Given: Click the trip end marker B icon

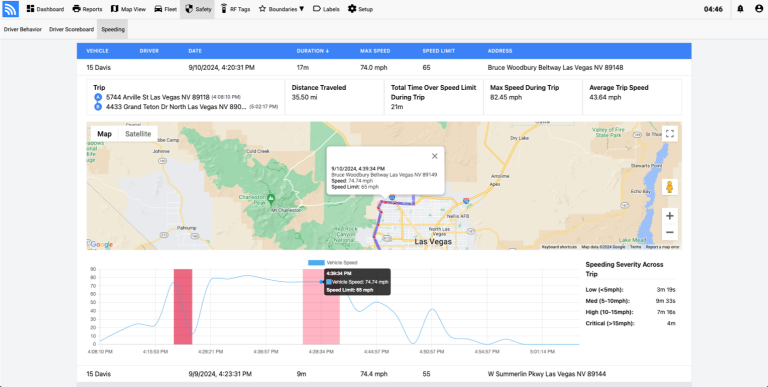Looking at the screenshot, I should pos(98,106).
